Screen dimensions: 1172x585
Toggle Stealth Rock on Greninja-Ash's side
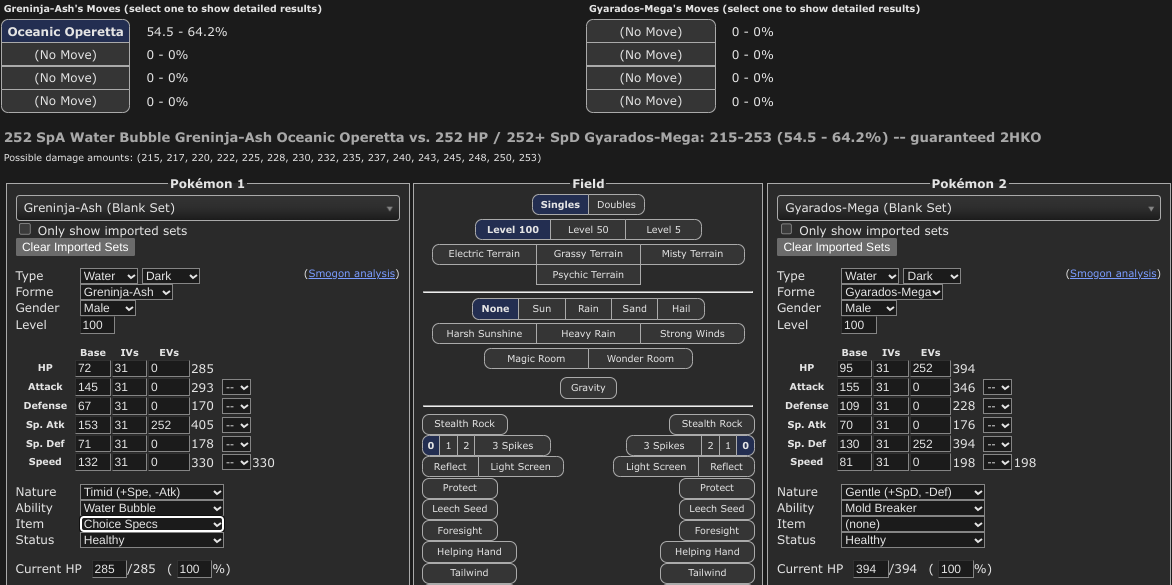click(x=465, y=424)
